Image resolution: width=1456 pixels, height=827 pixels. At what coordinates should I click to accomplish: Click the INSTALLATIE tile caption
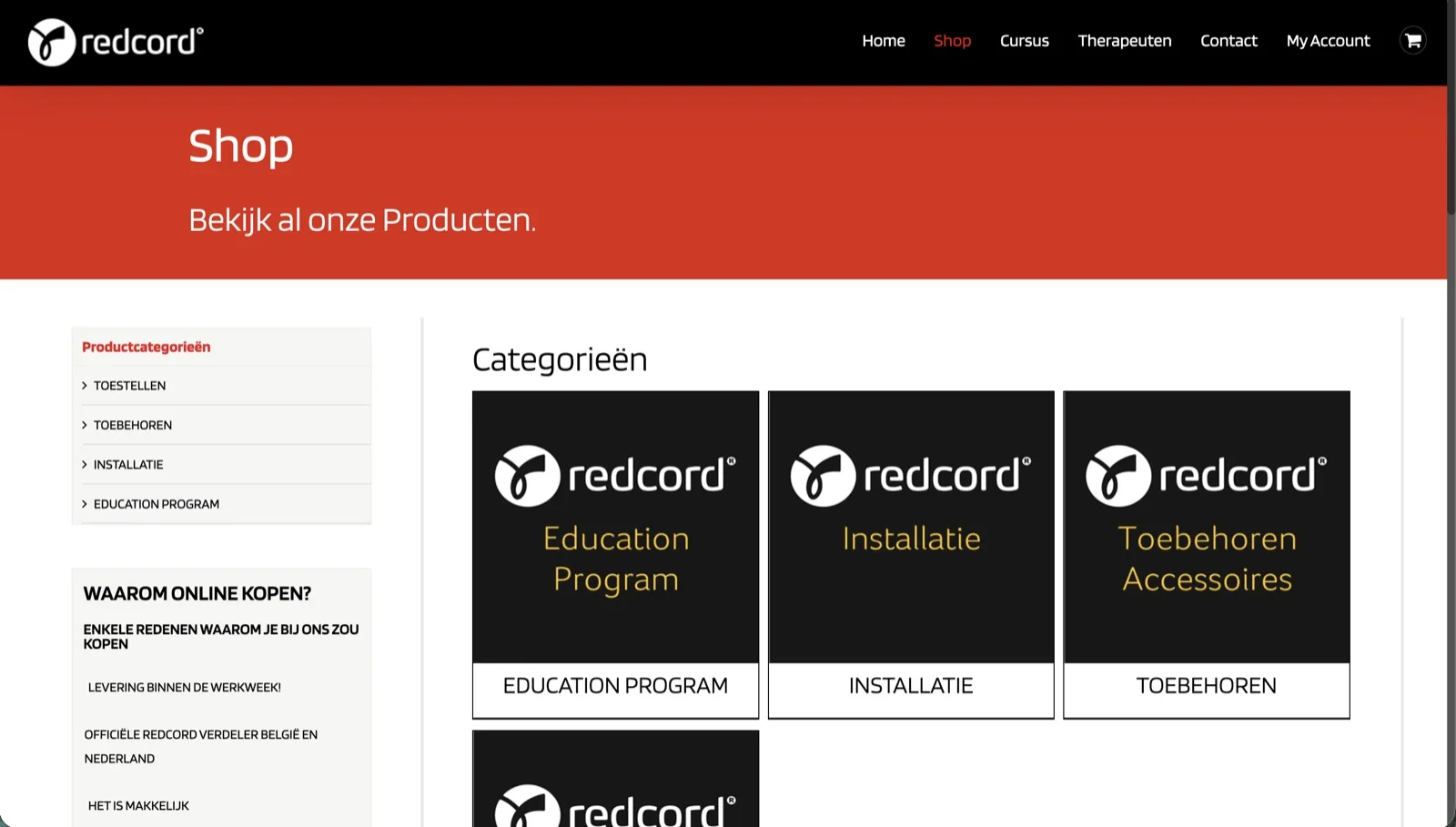911,686
